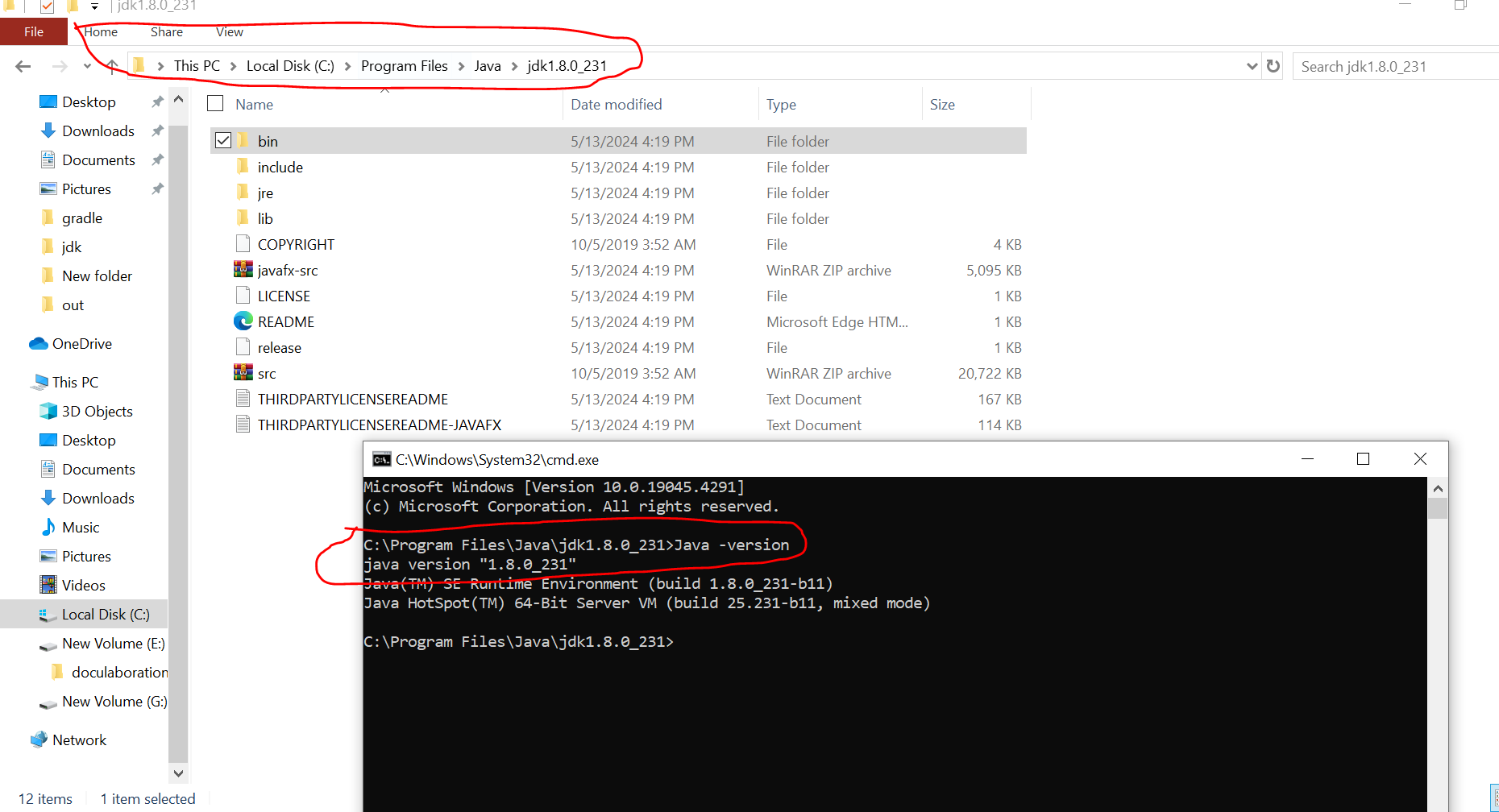The height and width of the screenshot is (812, 1499).
Task: Open the jdk quick access folder
Action: (60, 247)
